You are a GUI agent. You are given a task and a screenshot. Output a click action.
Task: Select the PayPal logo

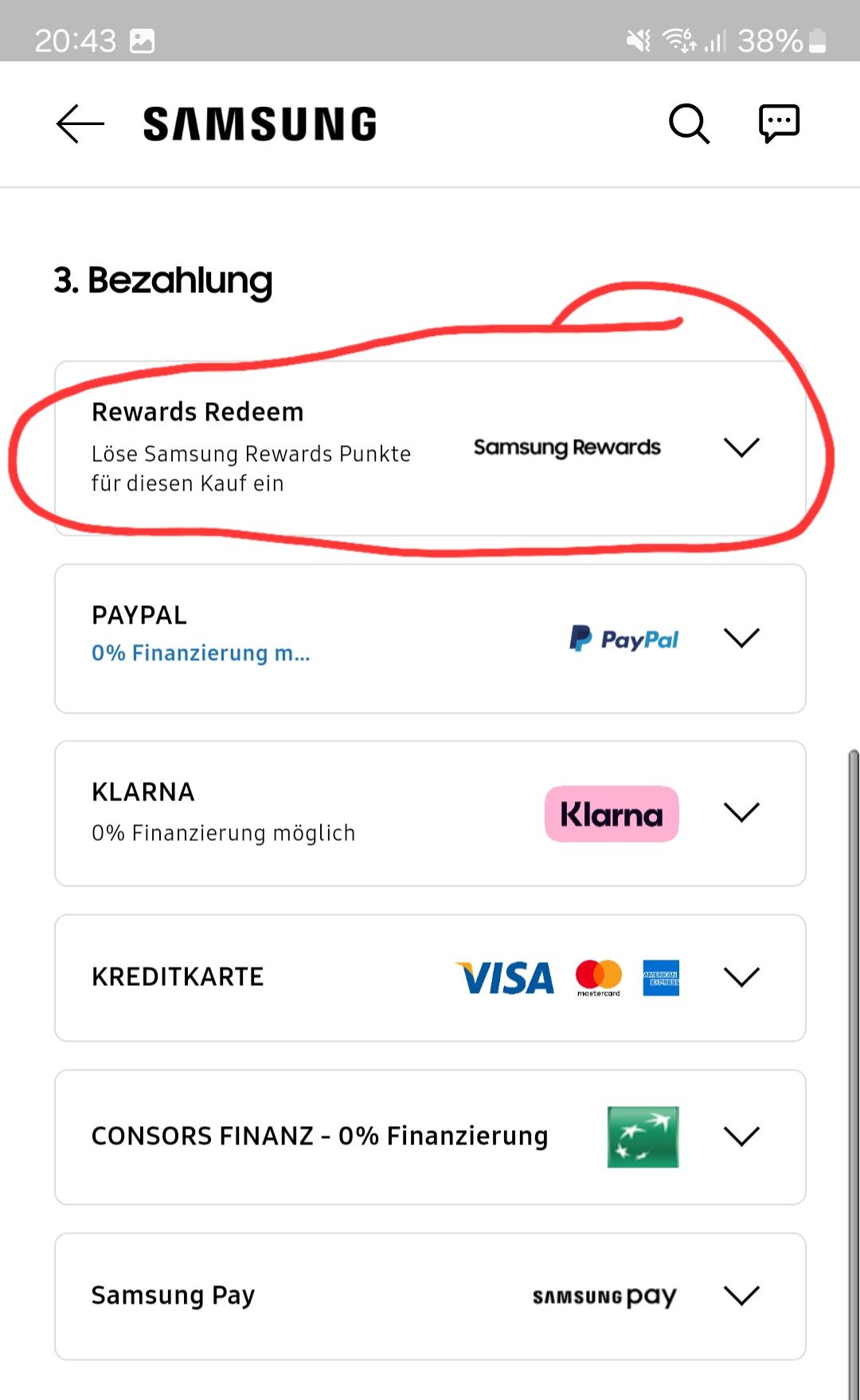click(623, 637)
